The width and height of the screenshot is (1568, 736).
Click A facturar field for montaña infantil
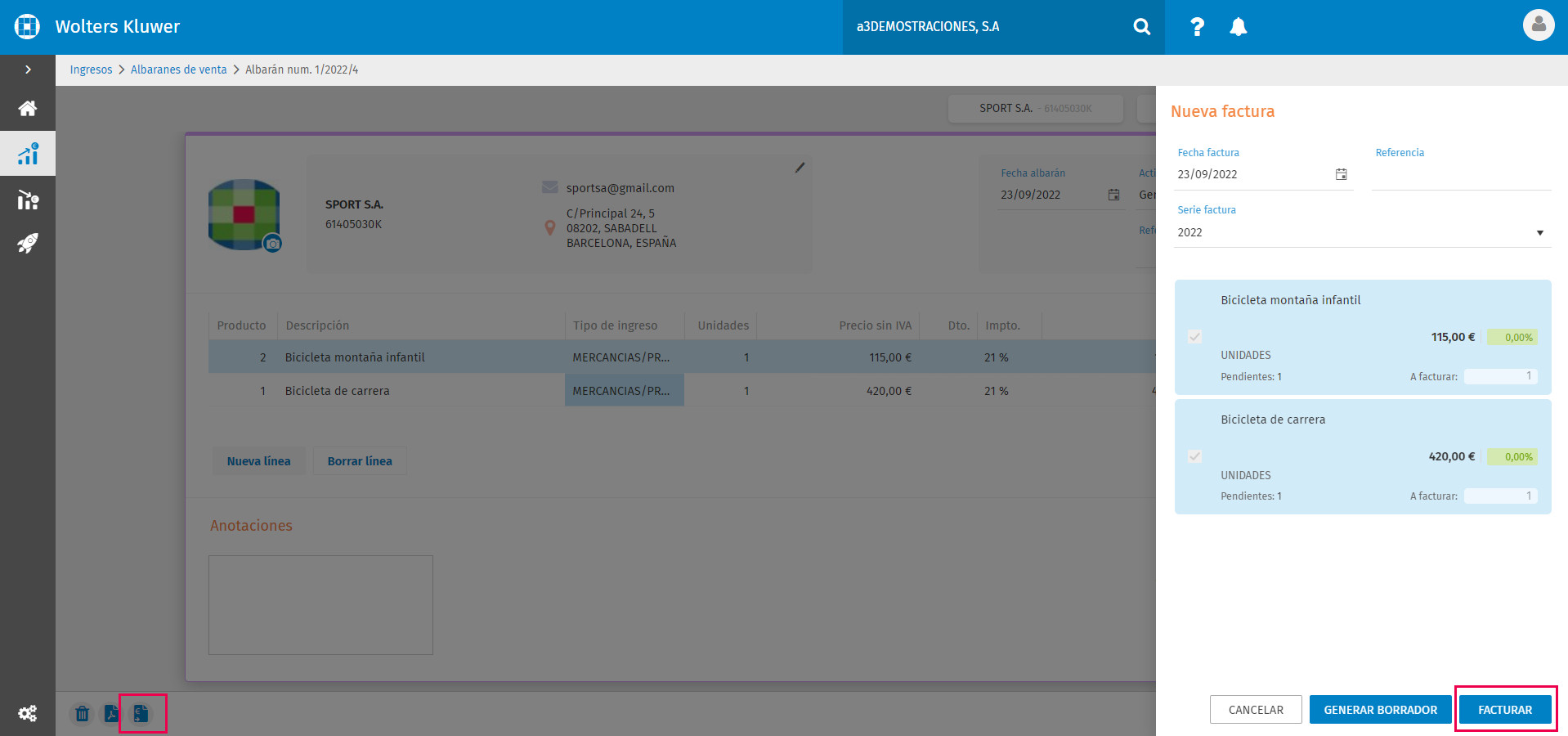(x=1501, y=376)
